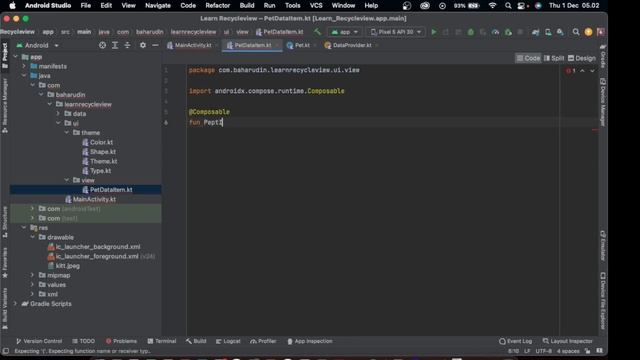Open the Event Log
640x360 pixels.
click(516, 341)
